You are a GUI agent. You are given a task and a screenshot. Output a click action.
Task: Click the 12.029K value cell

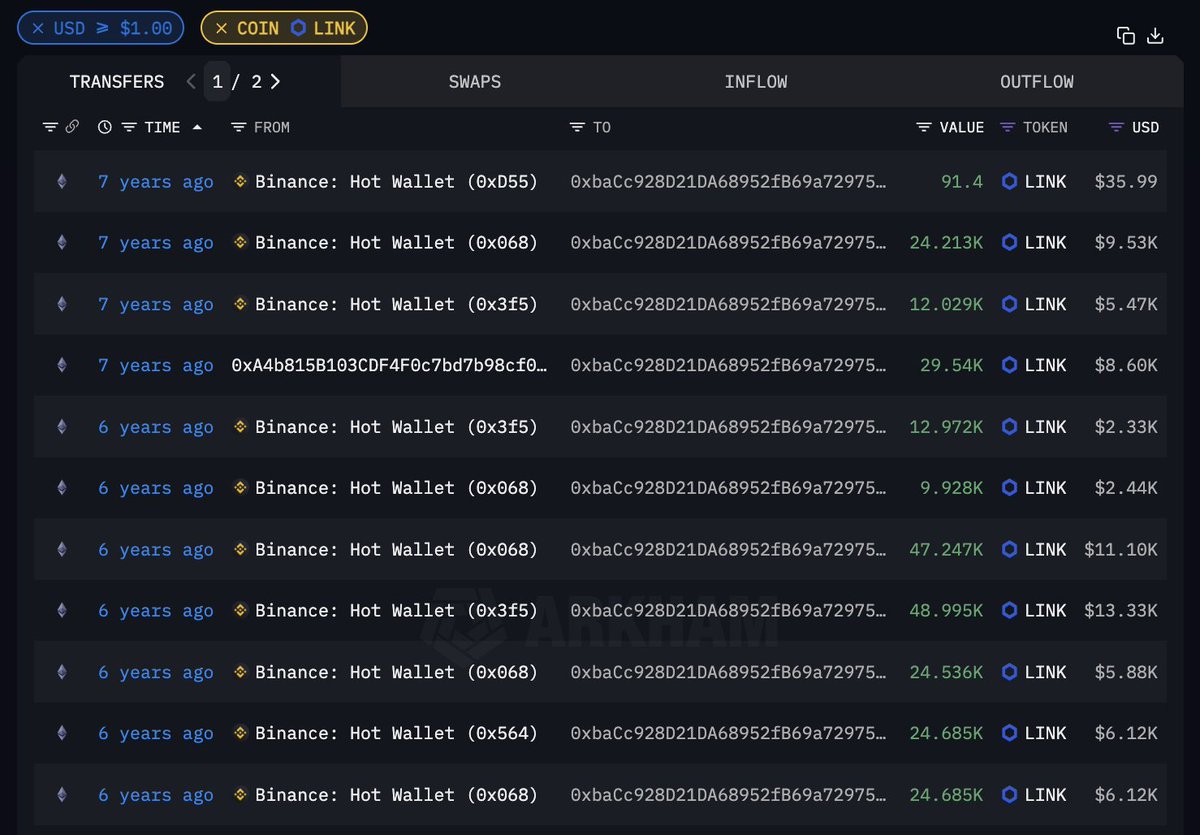tap(947, 304)
